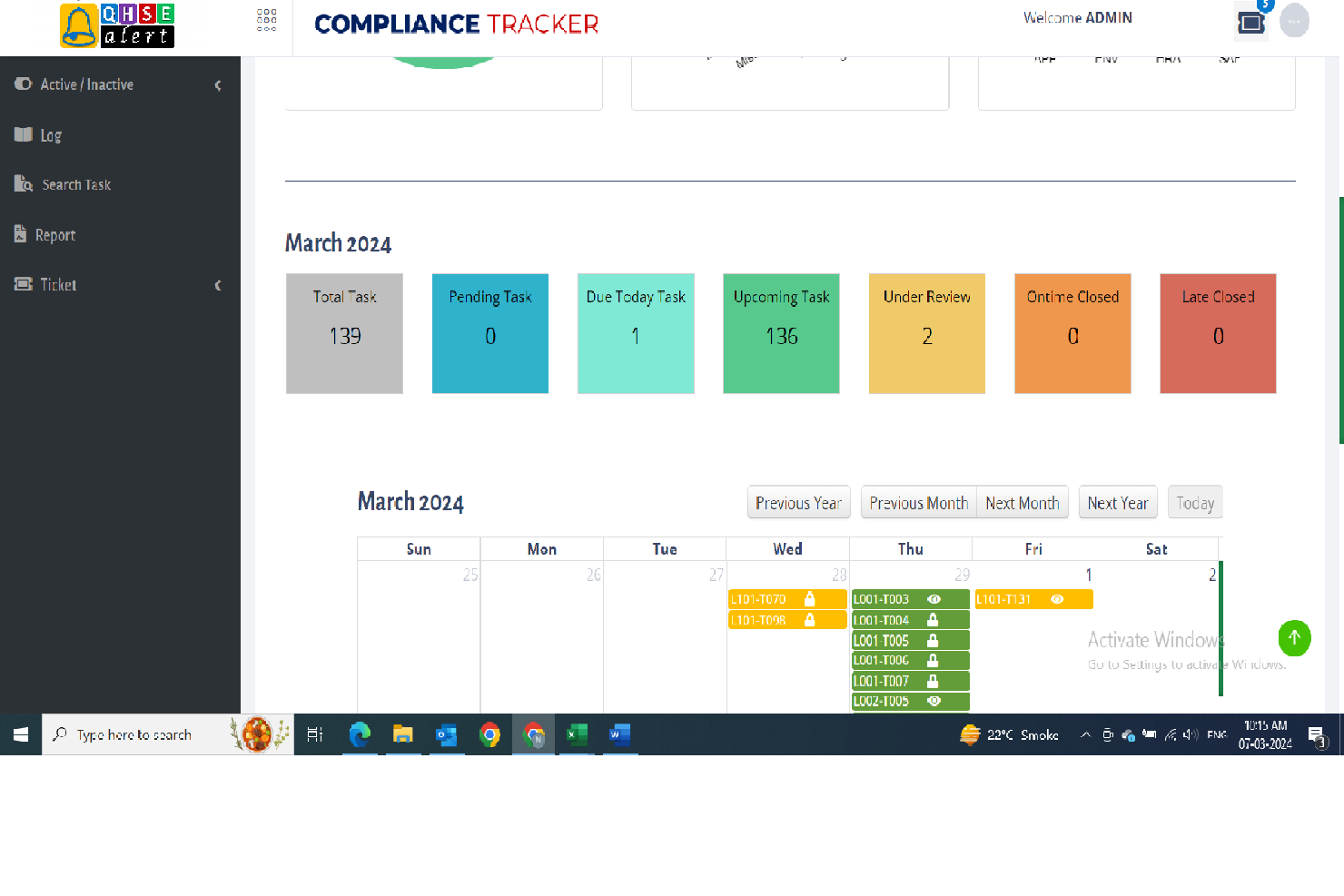The height and width of the screenshot is (896, 1344).
Task: Click the lock icon on task L101-T070
Action: point(811,599)
